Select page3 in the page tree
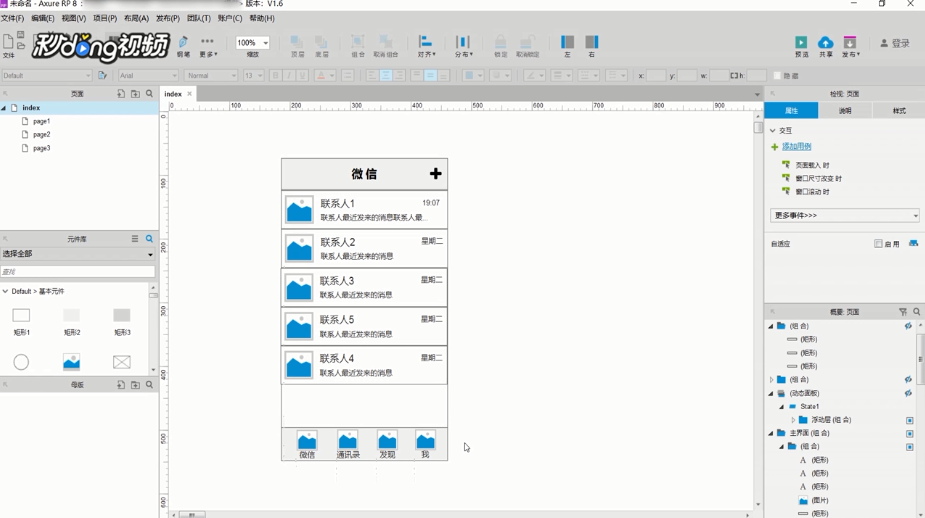This screenshot has width=925, height=518. click(x=41, y=148)
